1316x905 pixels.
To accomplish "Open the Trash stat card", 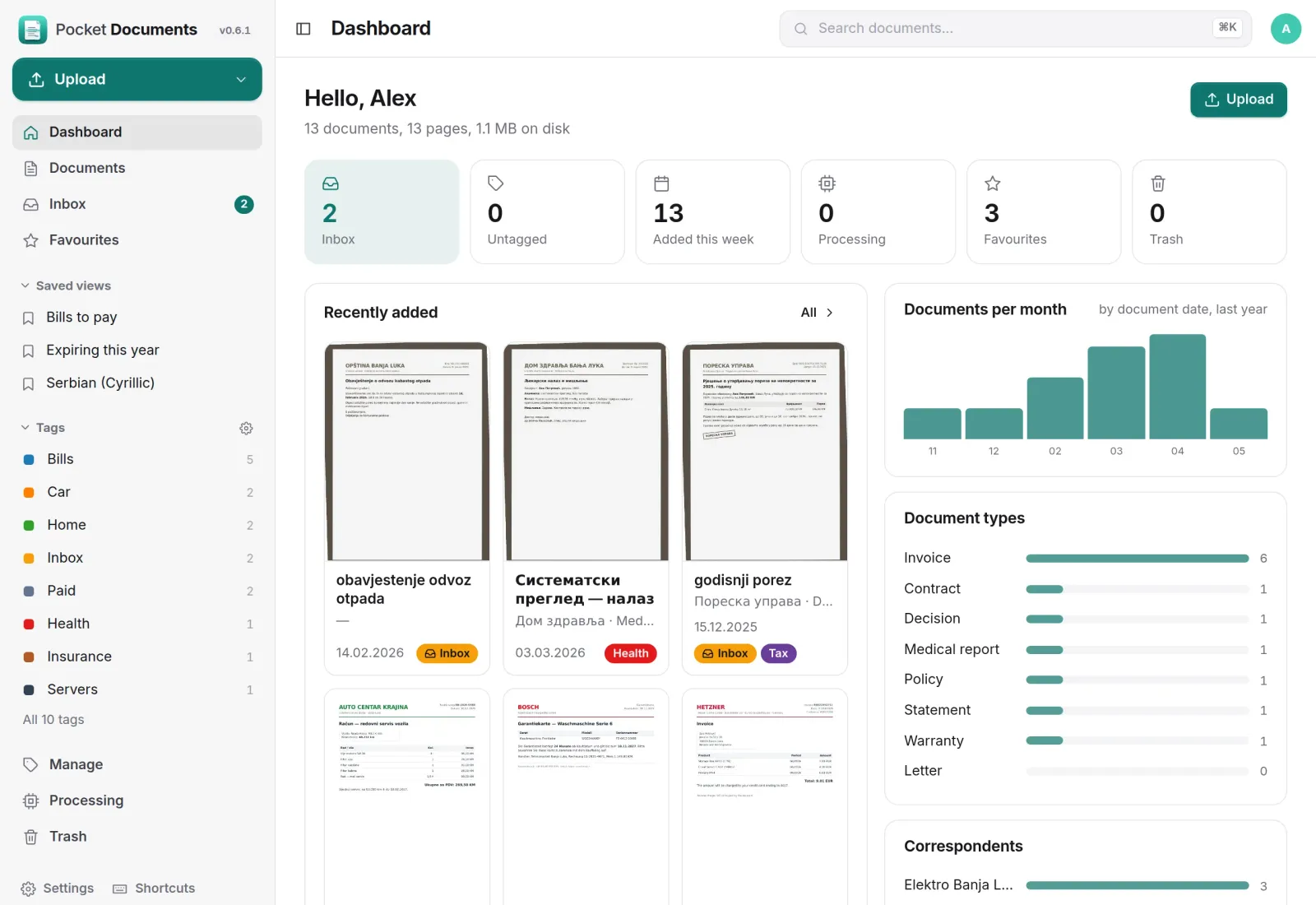I will coord(1209,211).
